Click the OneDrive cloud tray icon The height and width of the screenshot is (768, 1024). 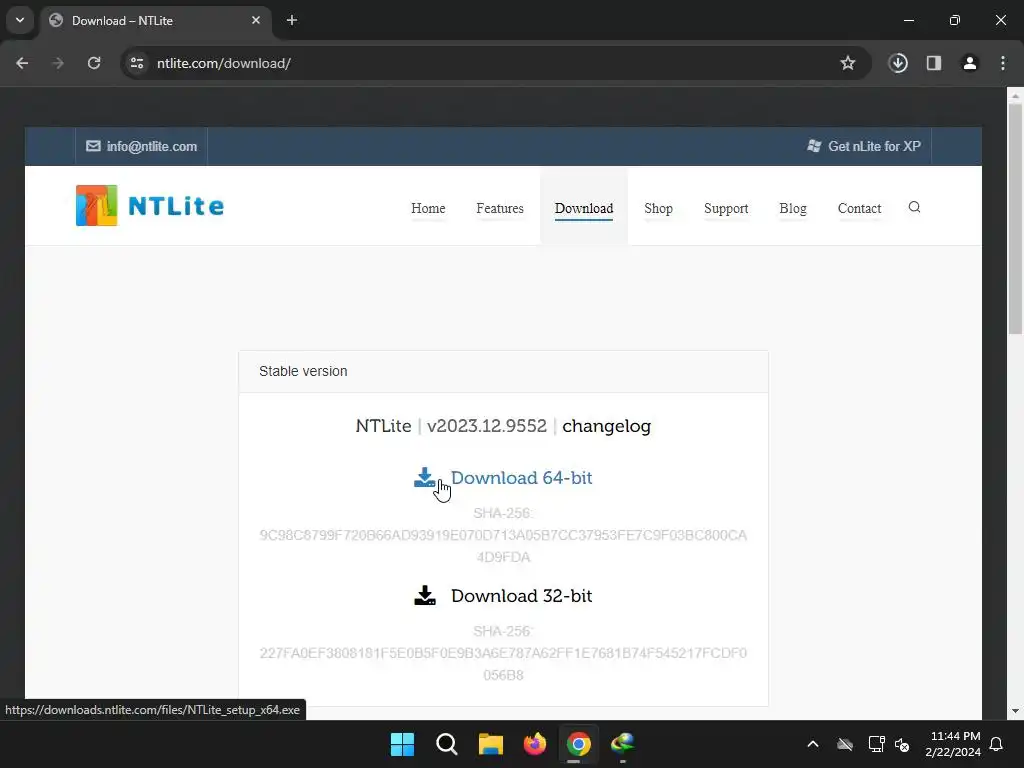click(x=845, y=744)
